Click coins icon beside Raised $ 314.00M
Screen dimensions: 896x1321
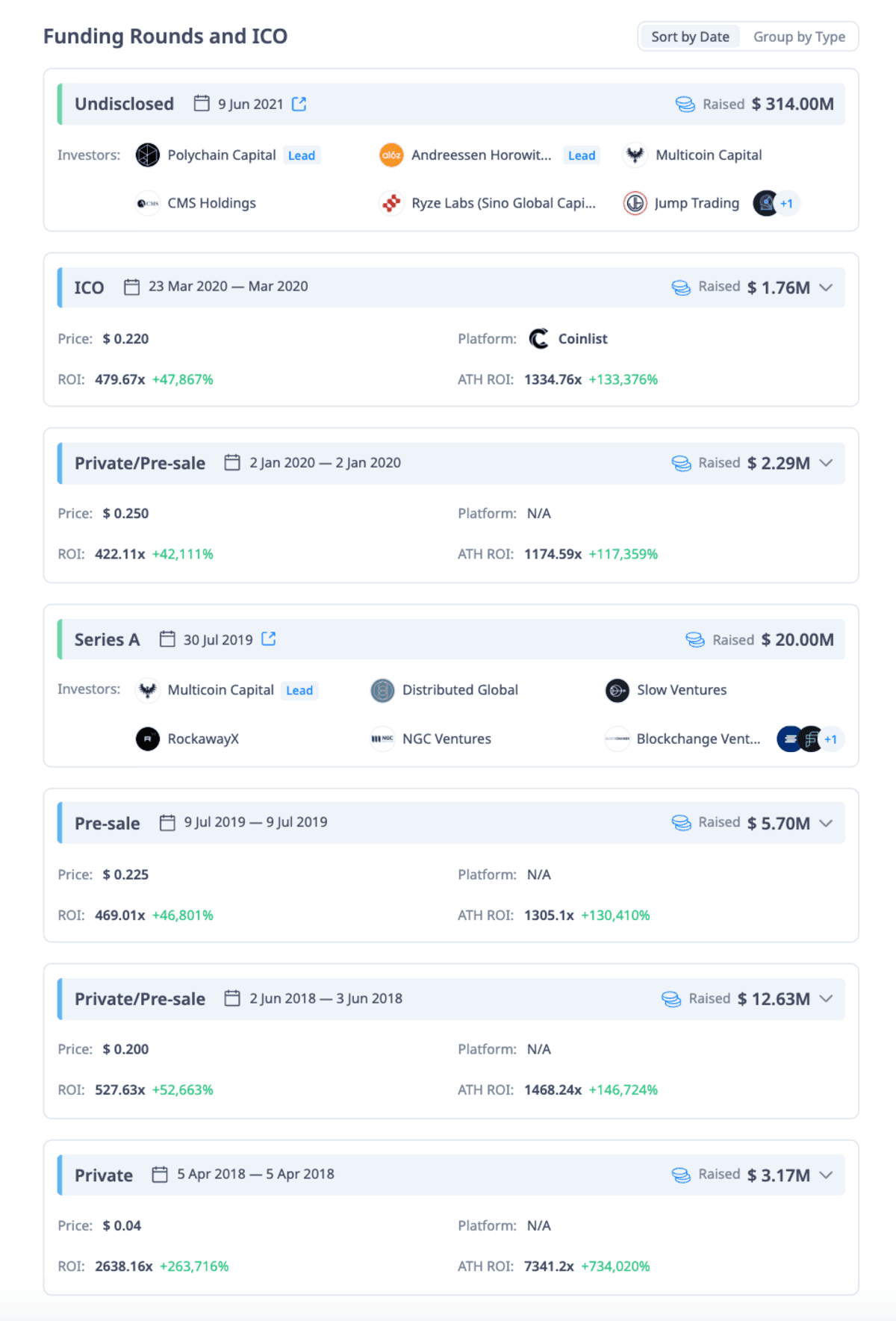pyautogui.click(x=685, y=105)
